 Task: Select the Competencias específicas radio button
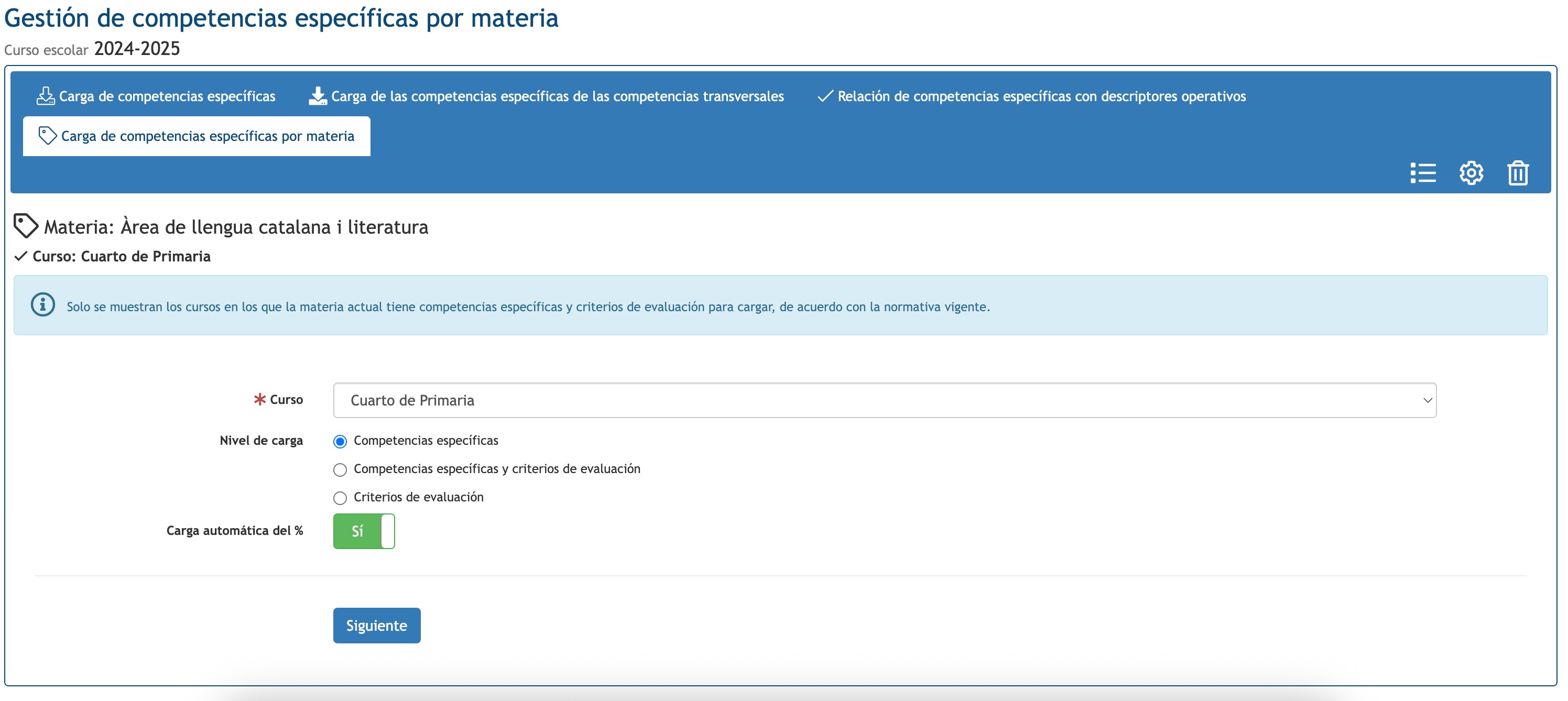click(x=340, y=441)
